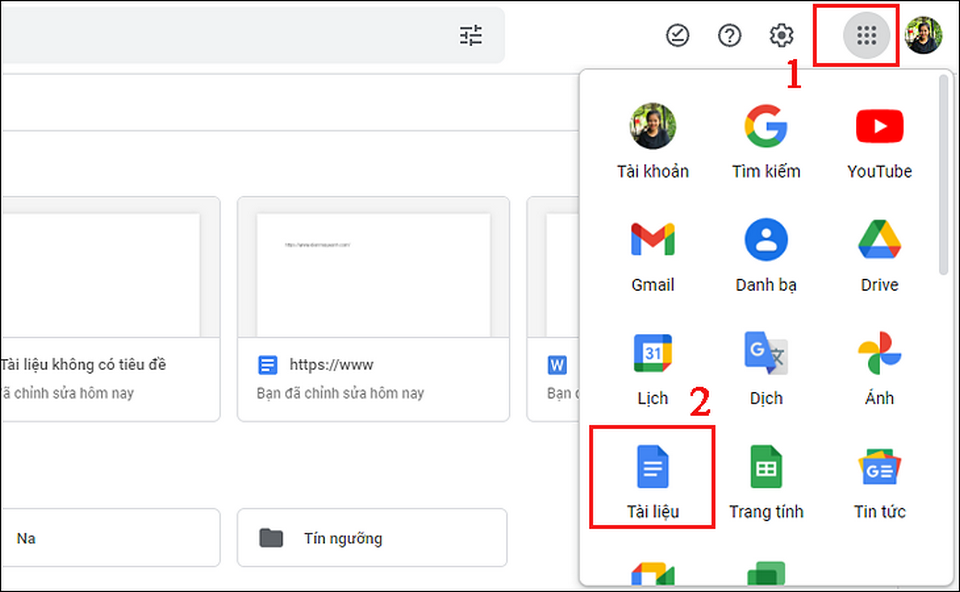The image size is (960, 592).
Task: Open the Google apps grid launcher
Action: coord(866,37)
